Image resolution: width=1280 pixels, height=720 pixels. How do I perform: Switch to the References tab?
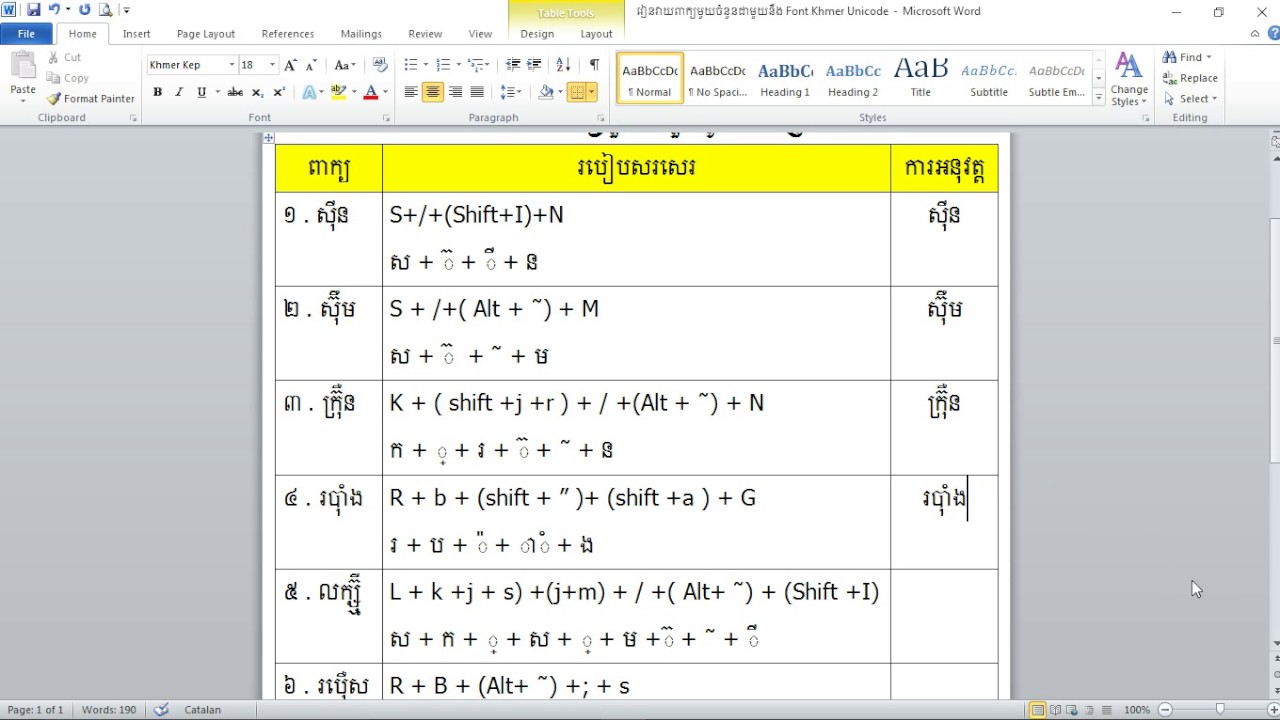pyautogui.click(x=288, y=34)
